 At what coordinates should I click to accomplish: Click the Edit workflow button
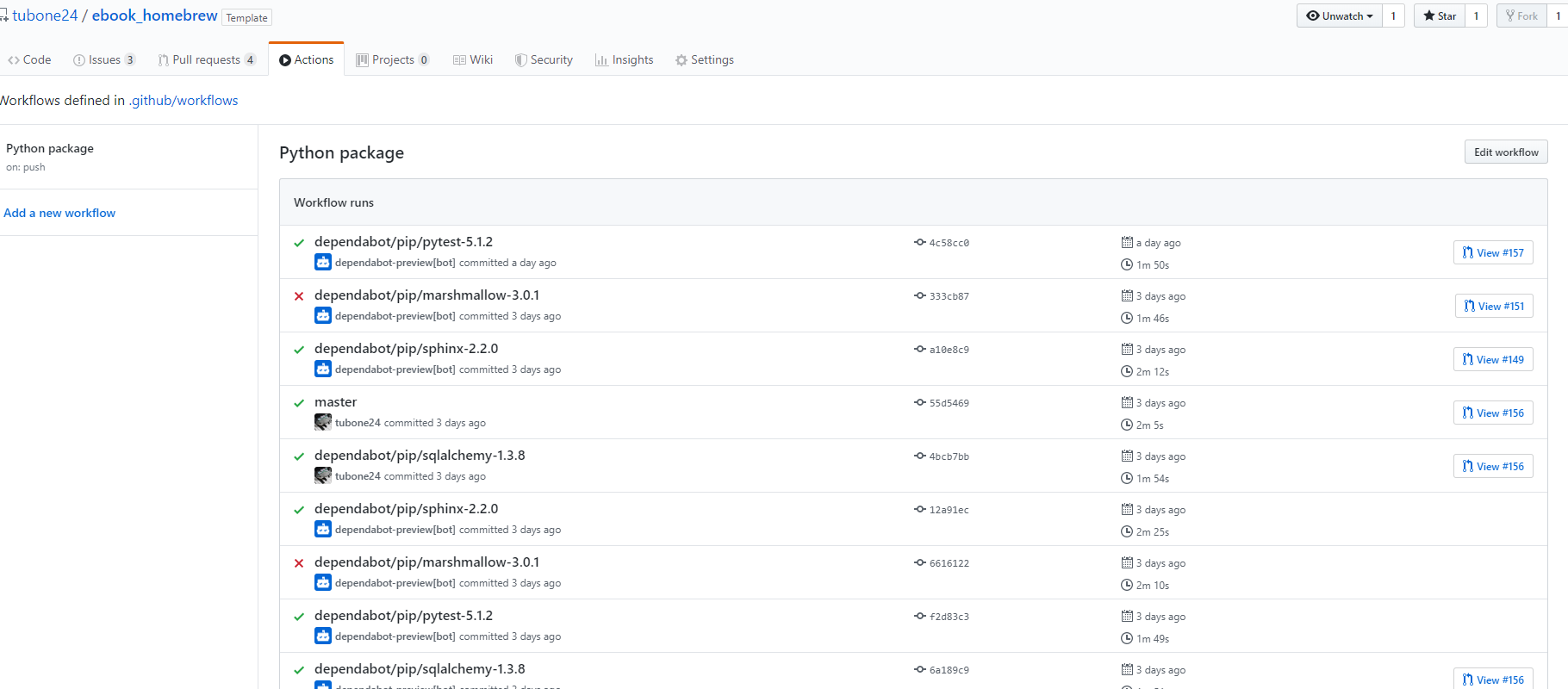coord(1506,152)
